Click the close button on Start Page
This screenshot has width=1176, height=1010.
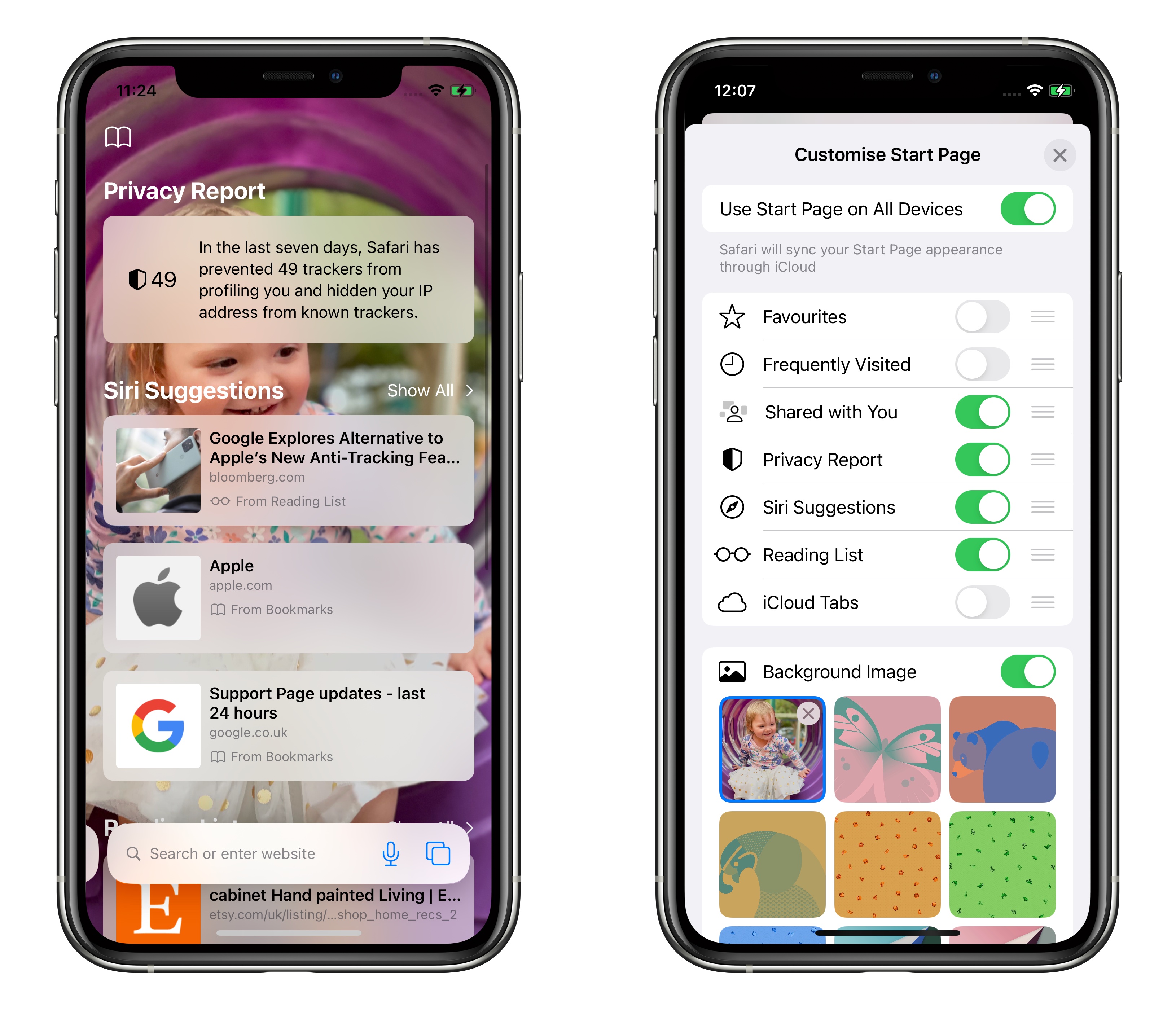[1059, 155]
